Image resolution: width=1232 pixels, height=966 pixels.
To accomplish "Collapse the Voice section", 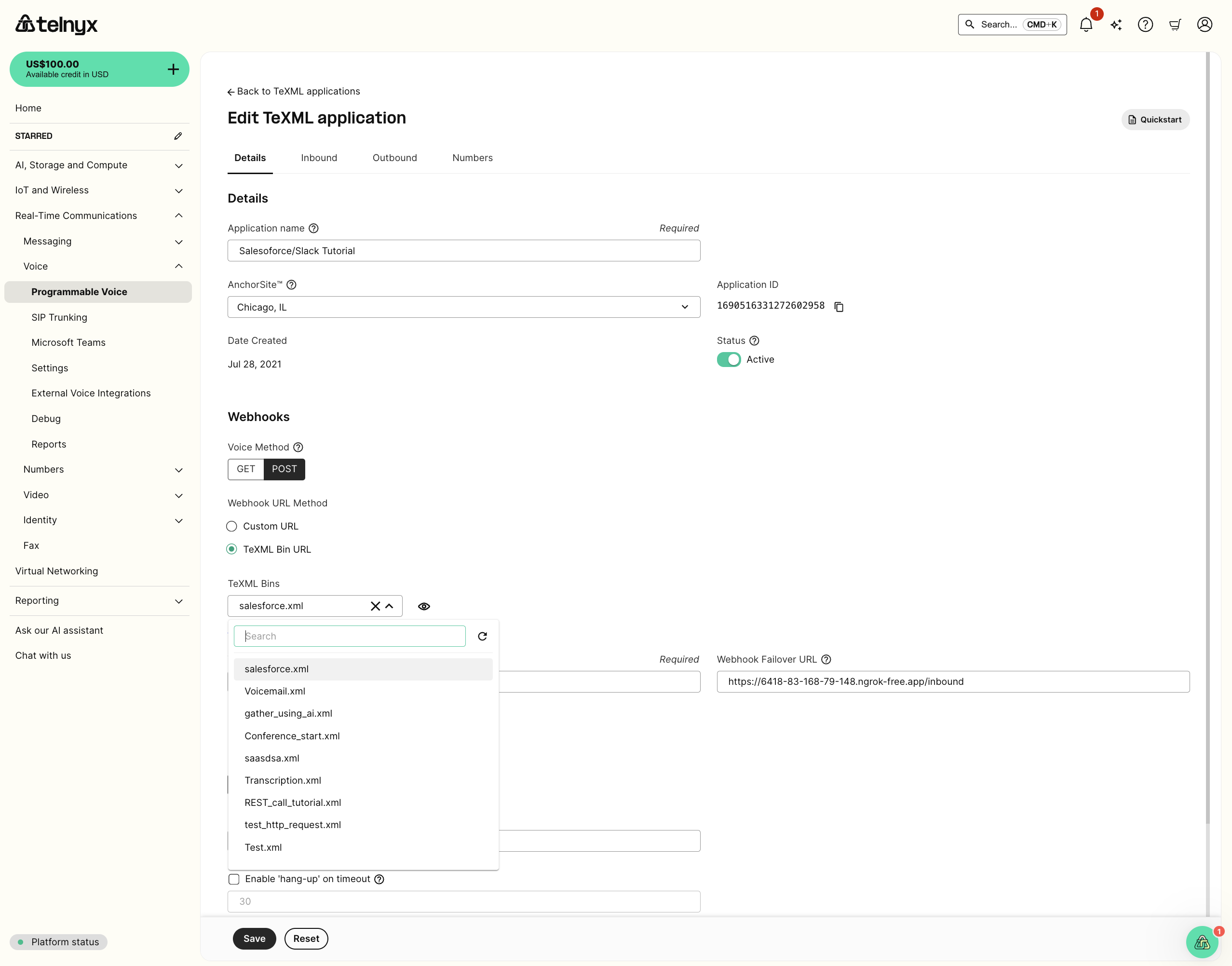I will [x=179, y=266].
